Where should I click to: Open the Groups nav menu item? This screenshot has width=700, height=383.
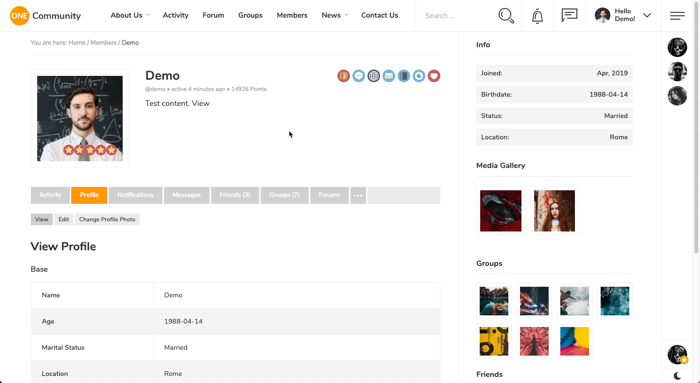click(x=250, y=15)
